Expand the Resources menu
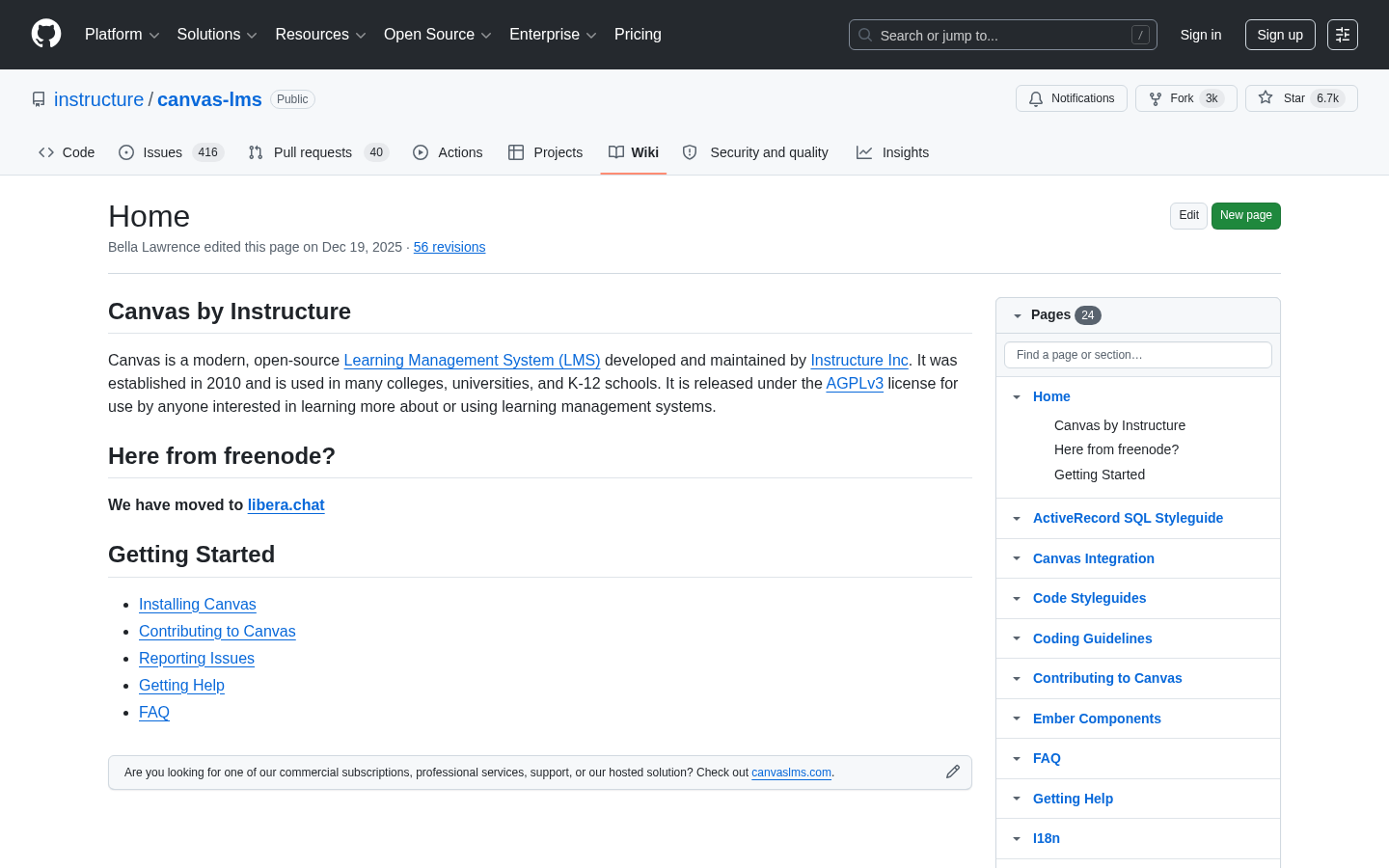Screen dimensions: 1389x868 click(x=320, y=35)
